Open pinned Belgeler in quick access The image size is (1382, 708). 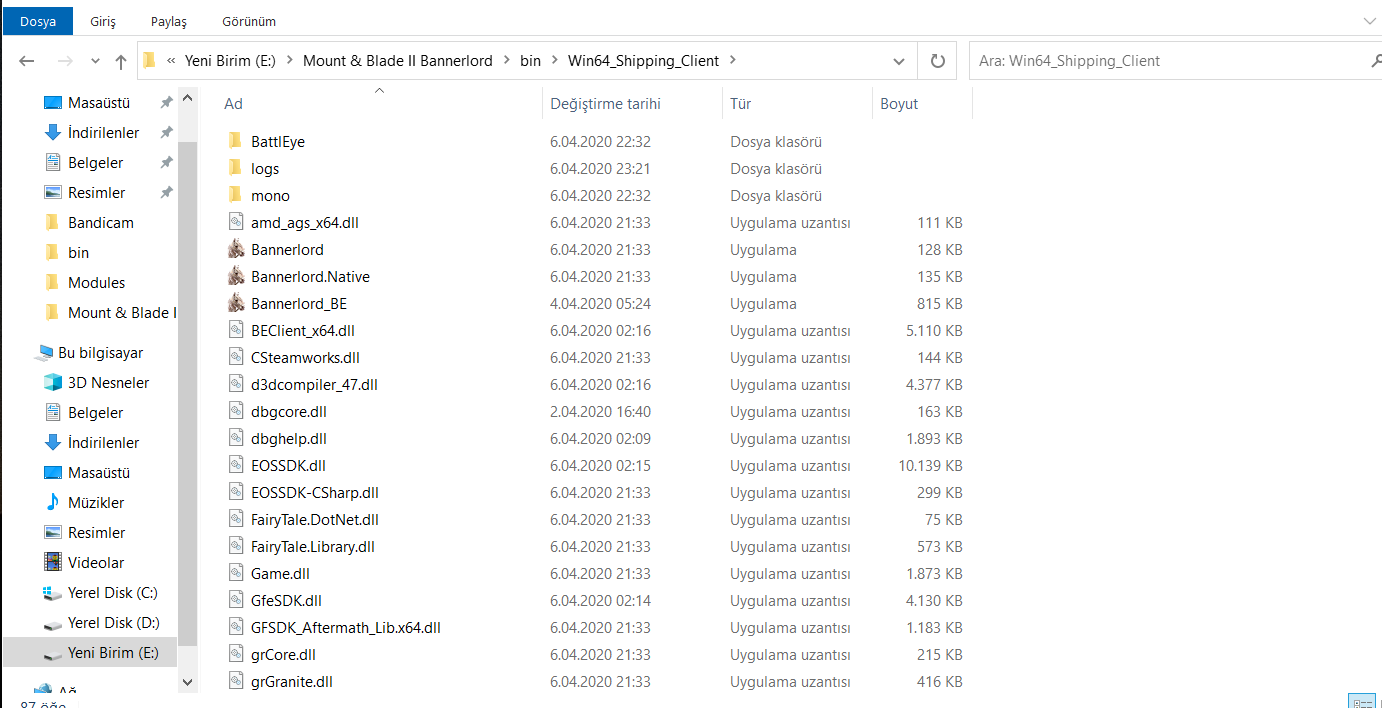[96, 163]
